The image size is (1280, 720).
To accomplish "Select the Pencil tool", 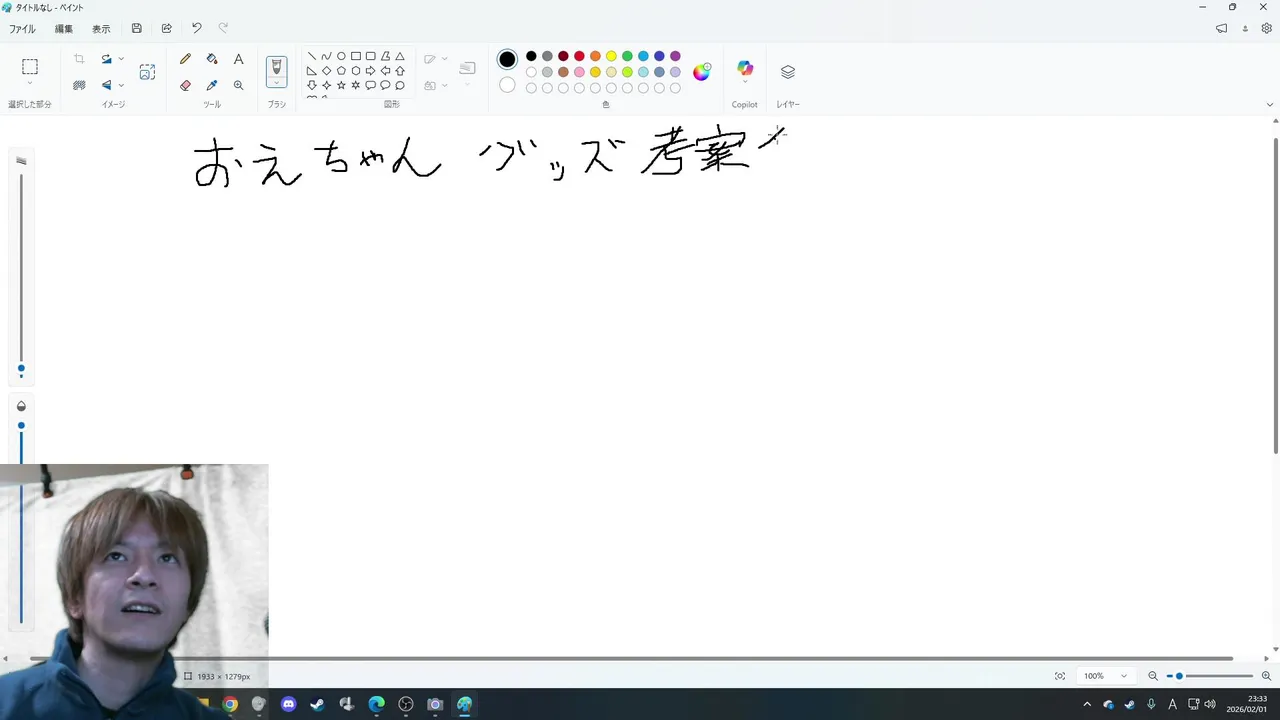I will click(x=185, y=59).
